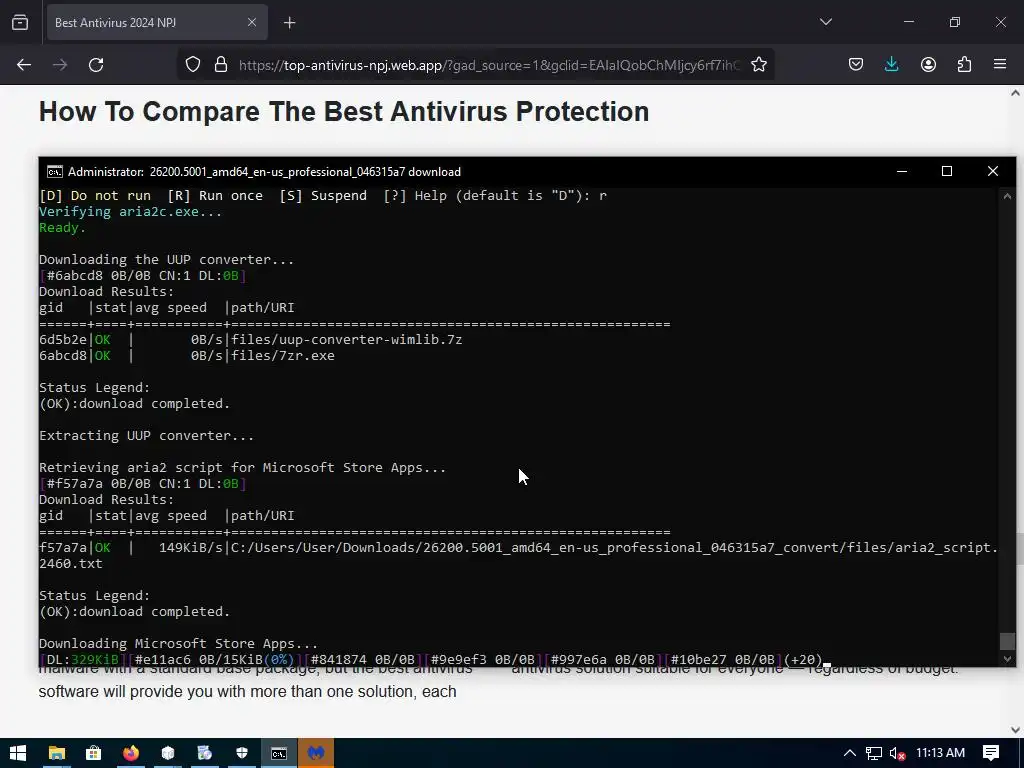Restore down the Firefox browser window
1024x768 pixels.
(x=955, y=22)
